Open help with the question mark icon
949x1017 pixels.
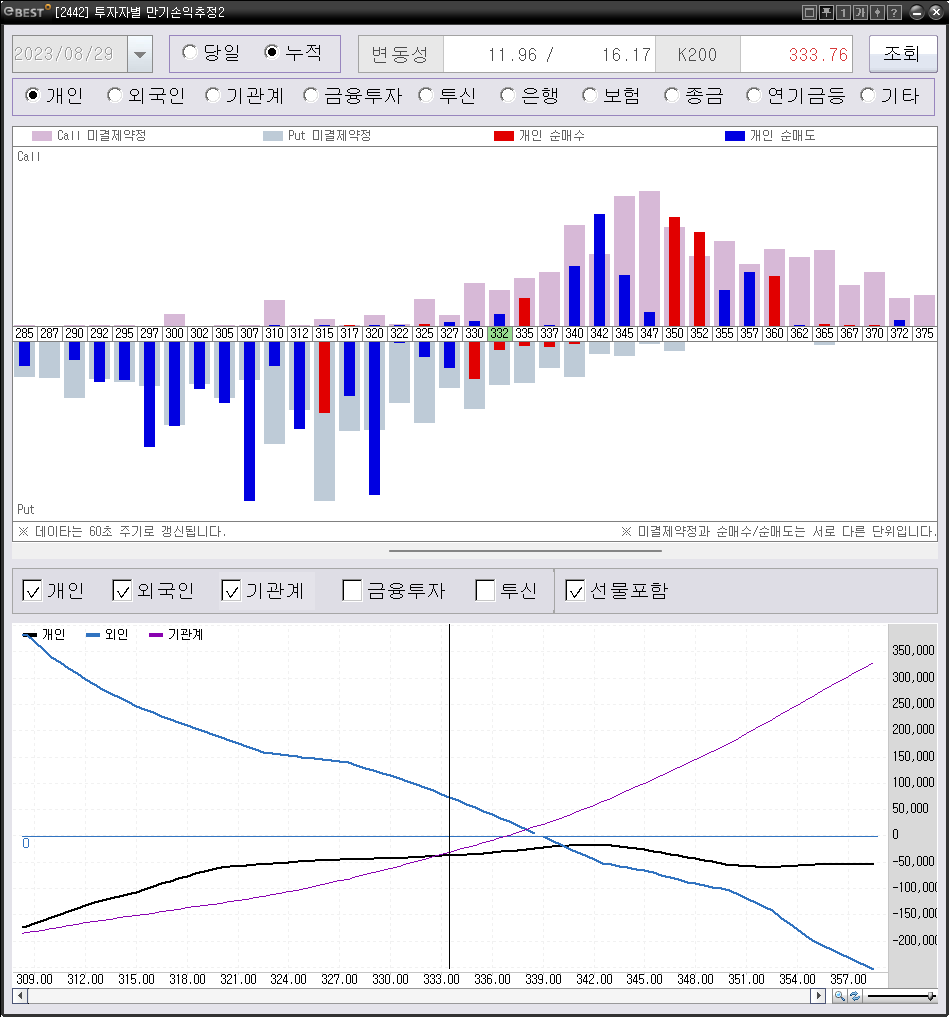point(894,12)
